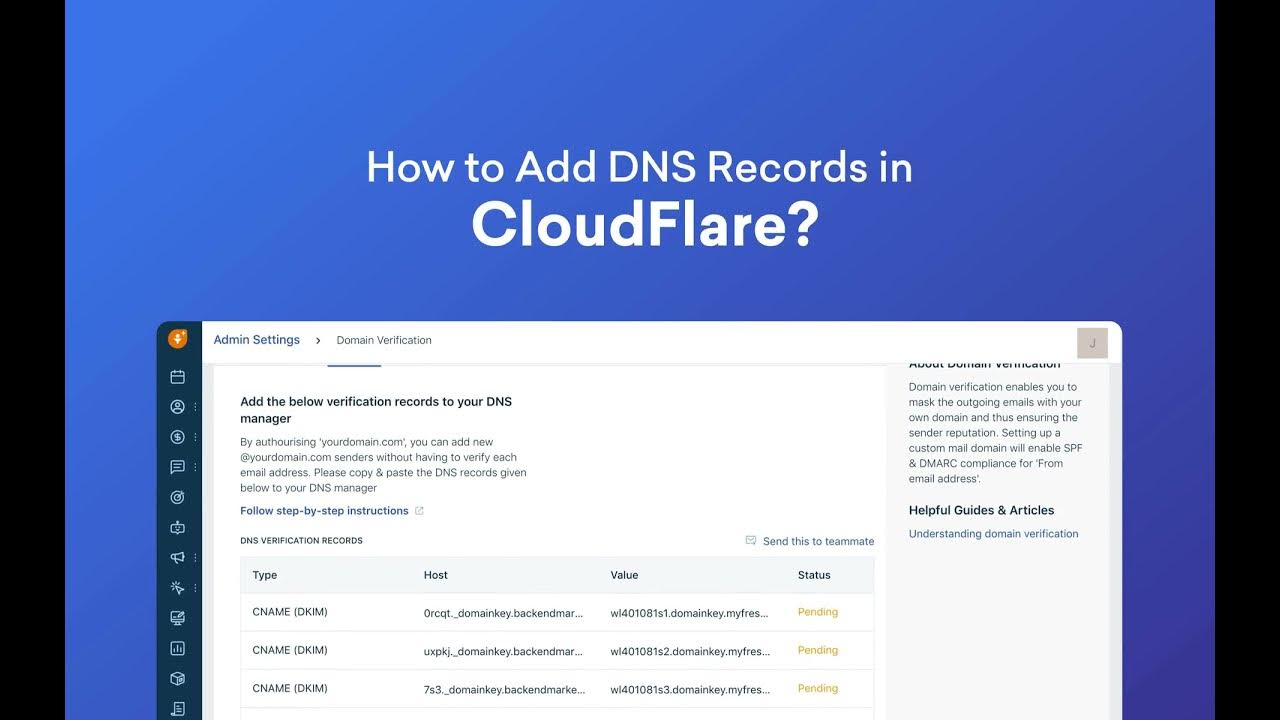
Task: Select host value starting with 0rcqt
Action: pyautogui.click(x=503, y=612)
